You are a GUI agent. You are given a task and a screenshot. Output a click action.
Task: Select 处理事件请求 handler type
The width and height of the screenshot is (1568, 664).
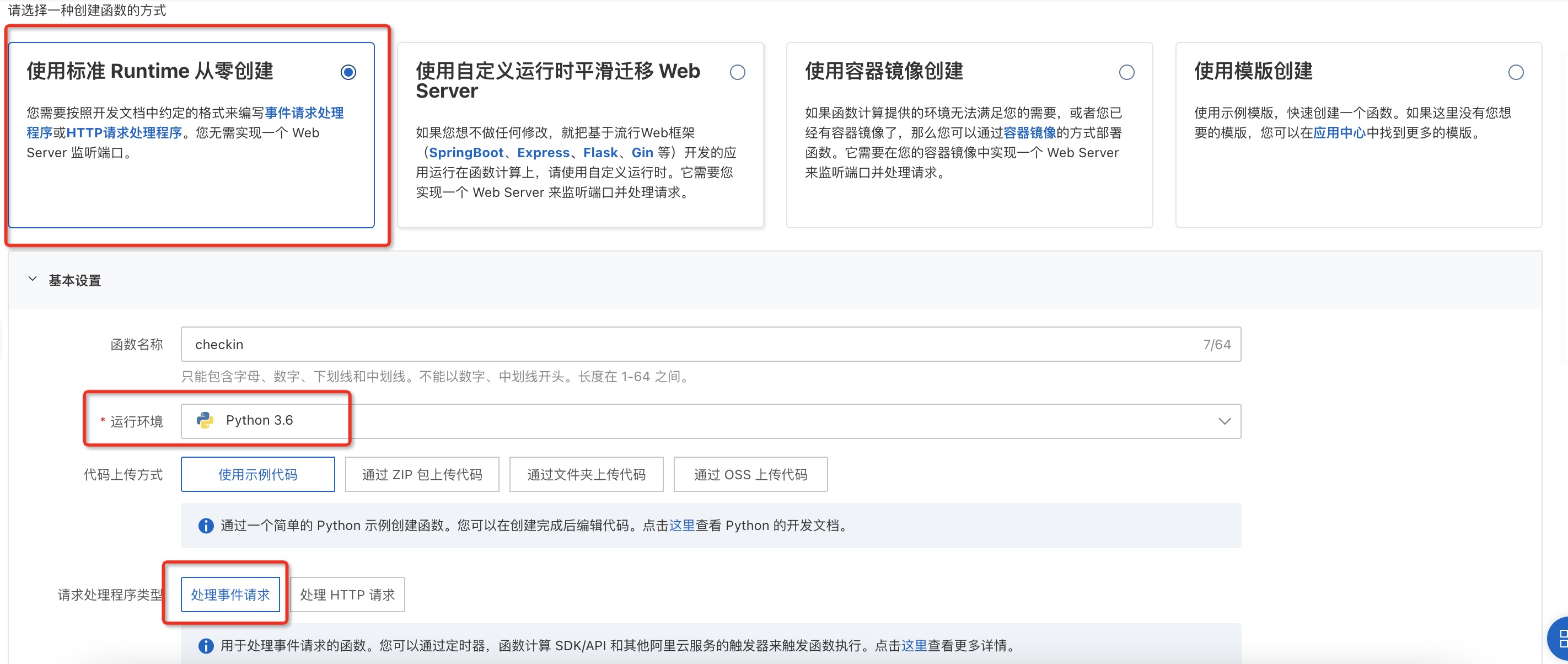coord(230,595)
